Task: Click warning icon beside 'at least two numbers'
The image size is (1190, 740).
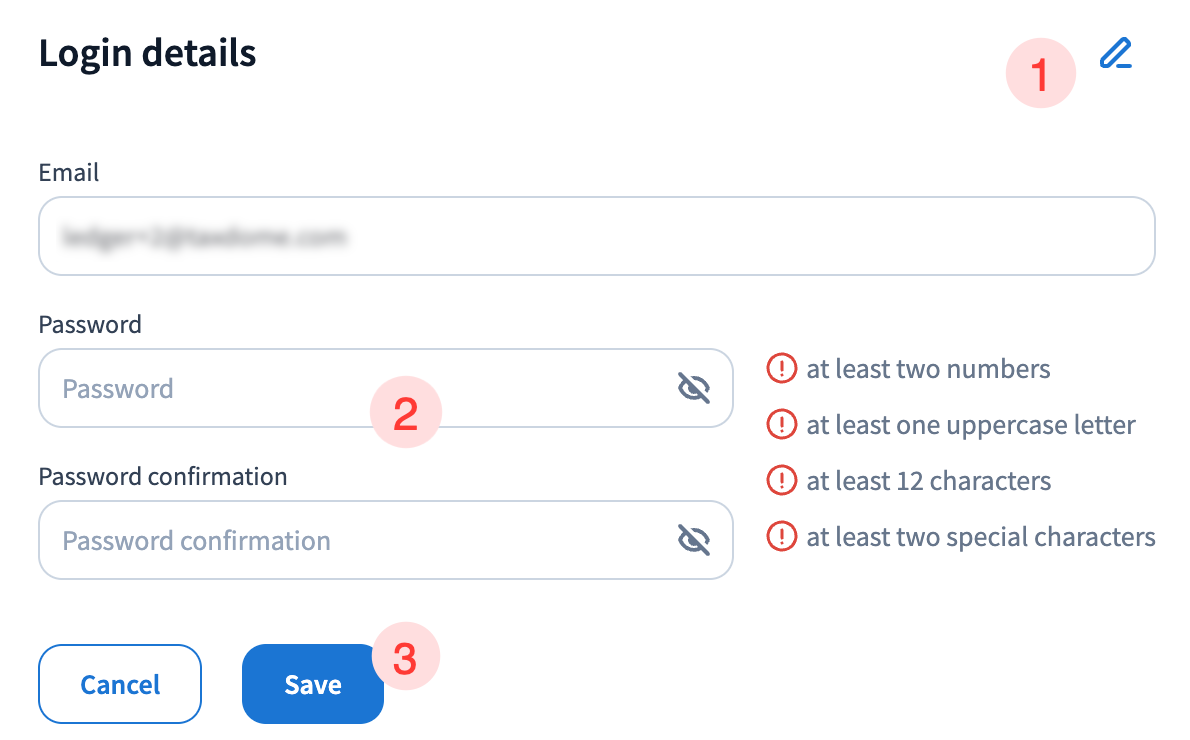Action: [781, 369]
